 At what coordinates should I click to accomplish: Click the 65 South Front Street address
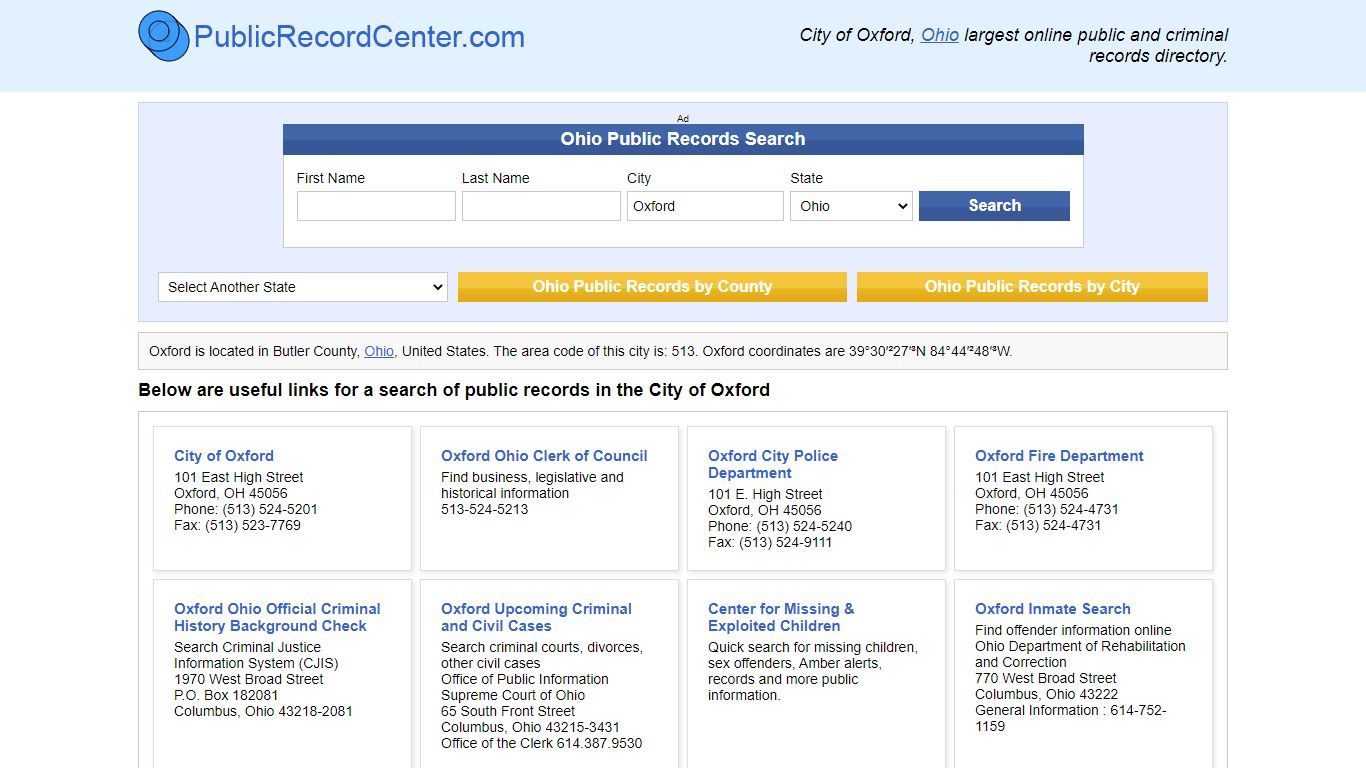point(508,711)
